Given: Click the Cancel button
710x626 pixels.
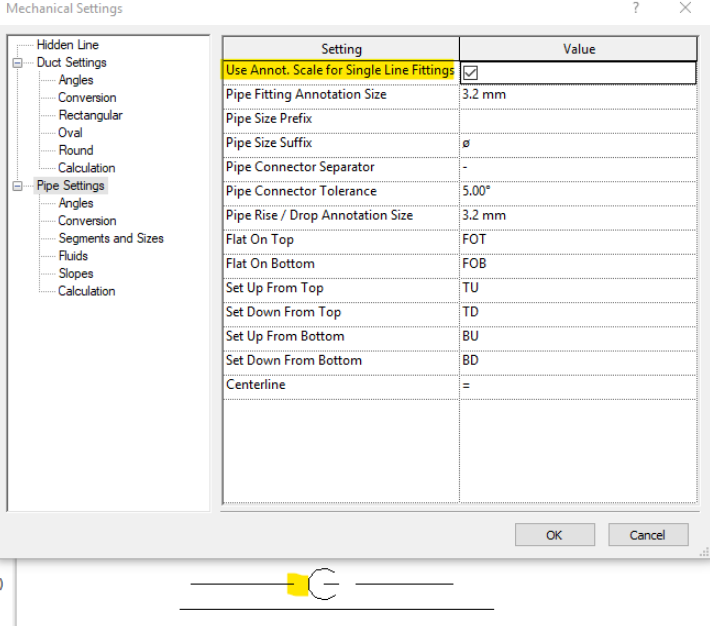Looking at the screenshot, I should tap(648, 535).
